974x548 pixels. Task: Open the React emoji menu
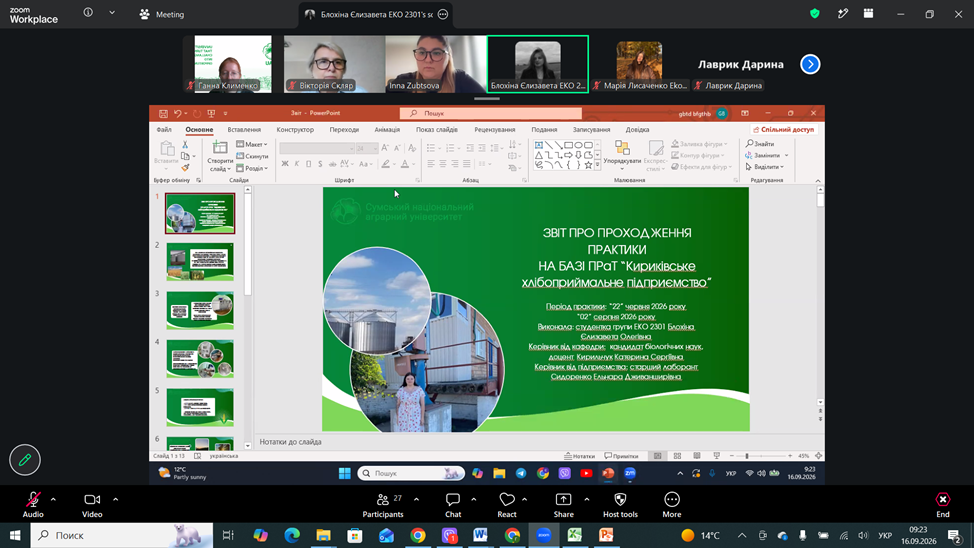pos(507,505)
